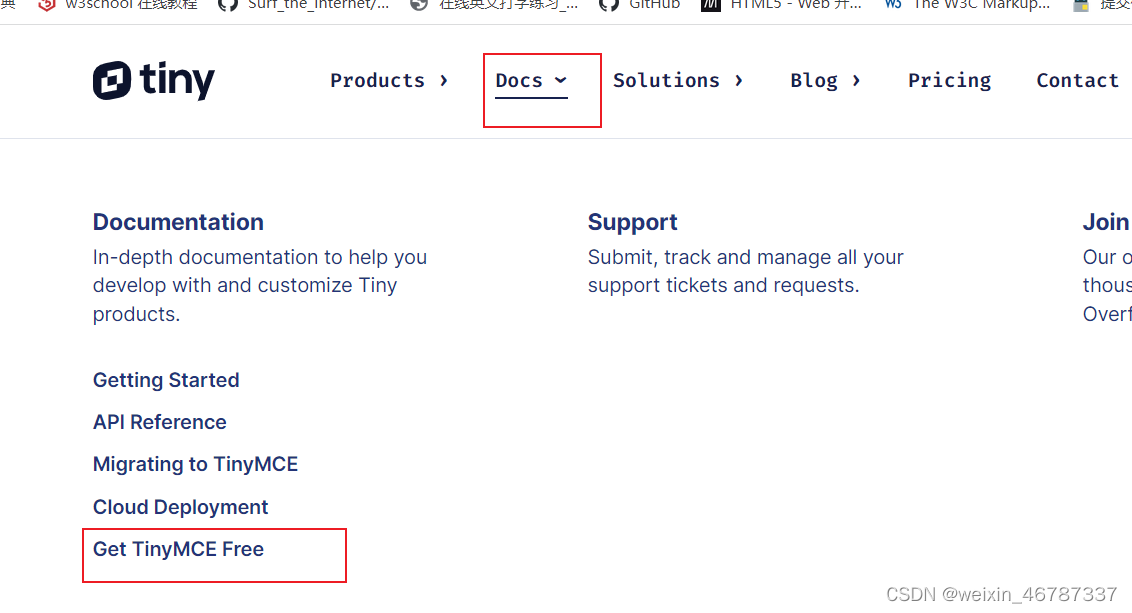Open the Support section heading

632,222
